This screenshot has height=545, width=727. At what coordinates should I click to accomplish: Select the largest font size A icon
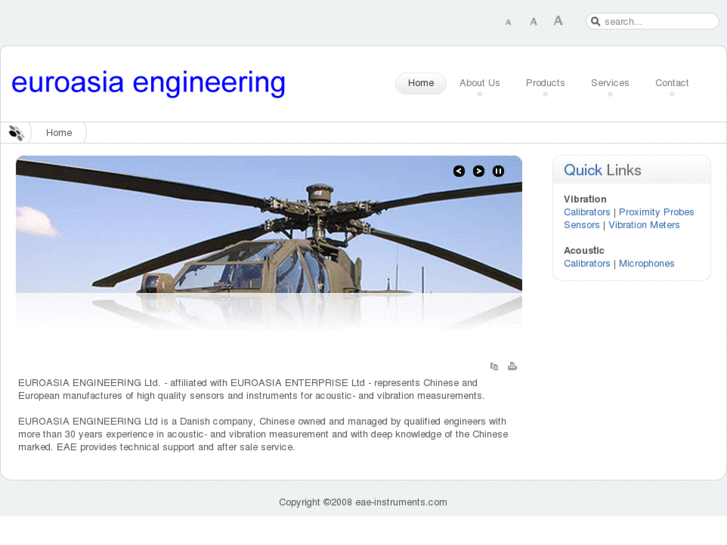pos(558,21)
